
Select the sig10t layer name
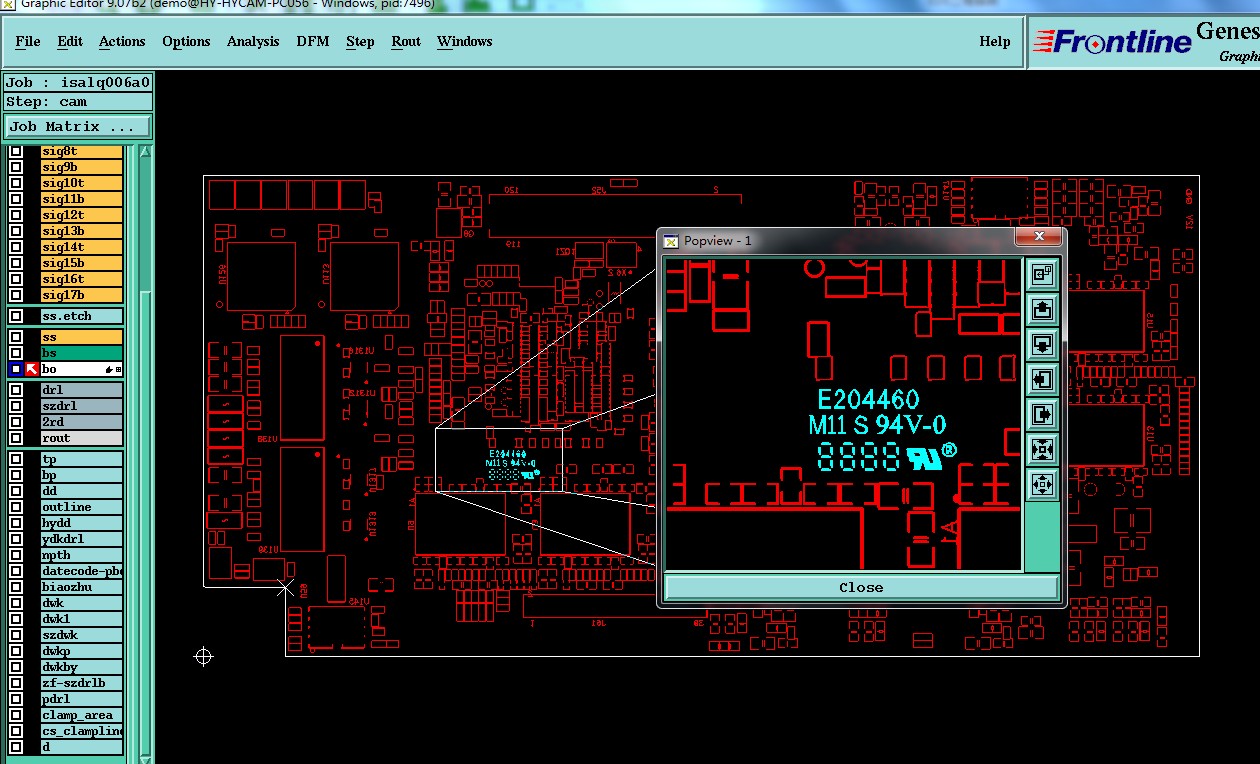[81, 183]
